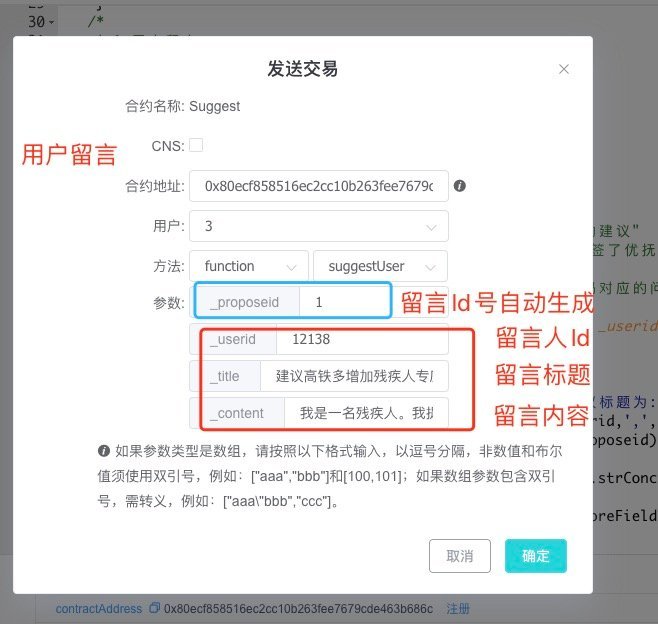
Task: Click the 合约名称: Suggest text
Action: (183, 106)
